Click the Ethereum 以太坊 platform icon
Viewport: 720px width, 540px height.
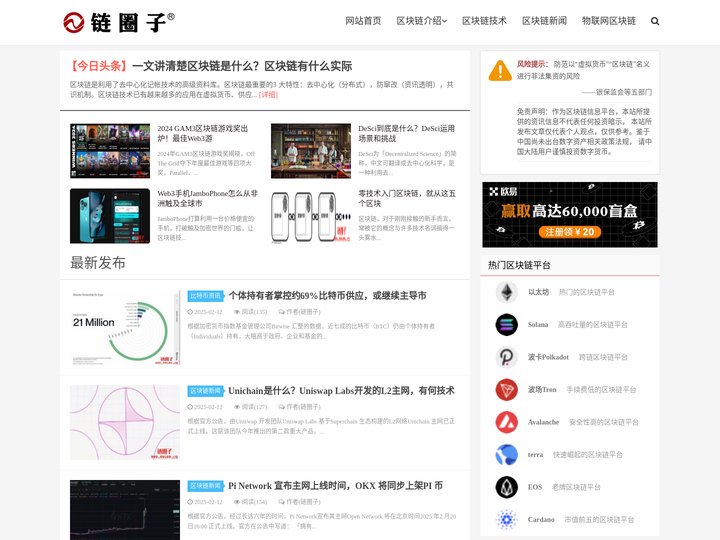click(x=506, y=292)
